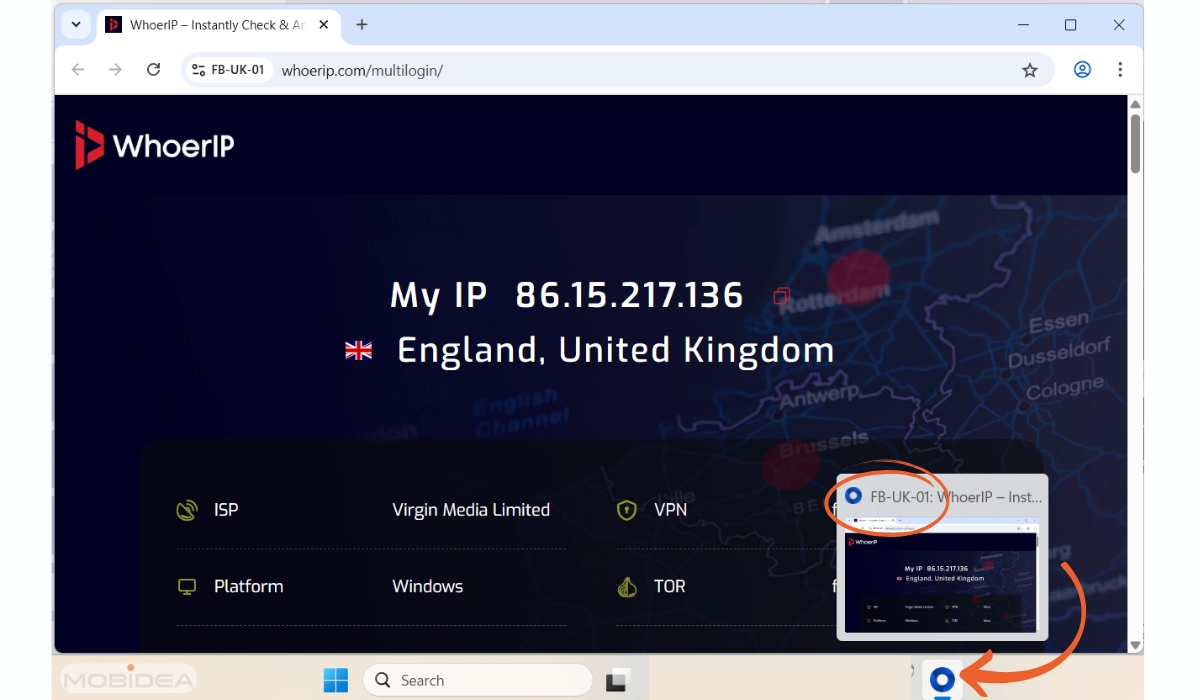Open the tab search chevron
Image resolution: width=1200 pixels, height=700 pixels.
point(75,24)
